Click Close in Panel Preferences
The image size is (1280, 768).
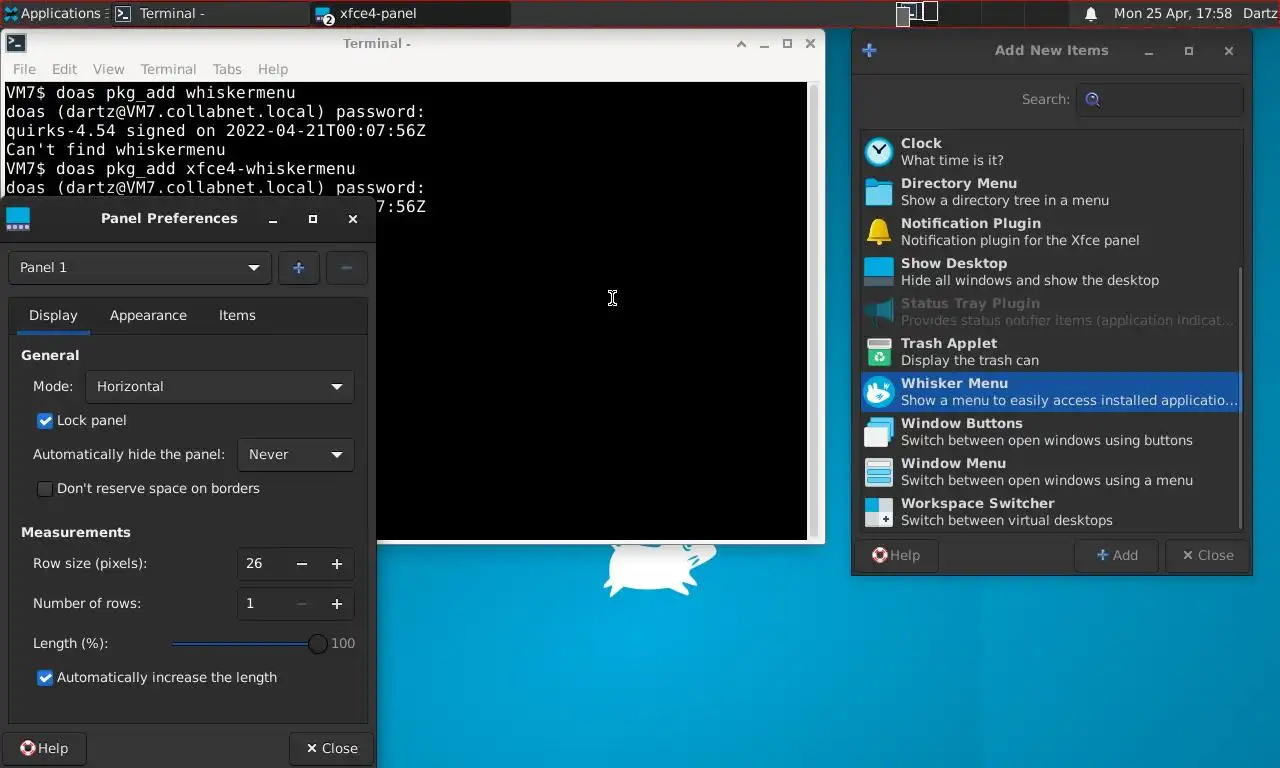click(331, 748)
